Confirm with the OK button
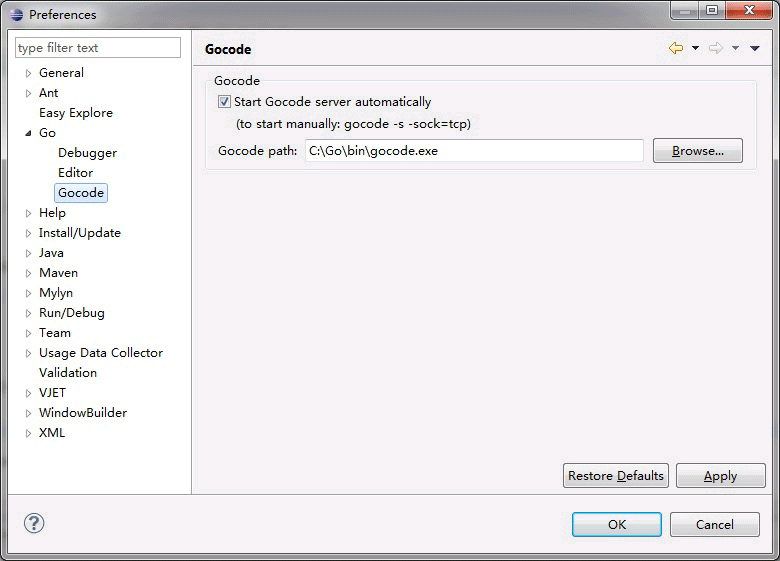Image resolution: width=780 pixels, height=561 pixels. click(x=617, y=525)
